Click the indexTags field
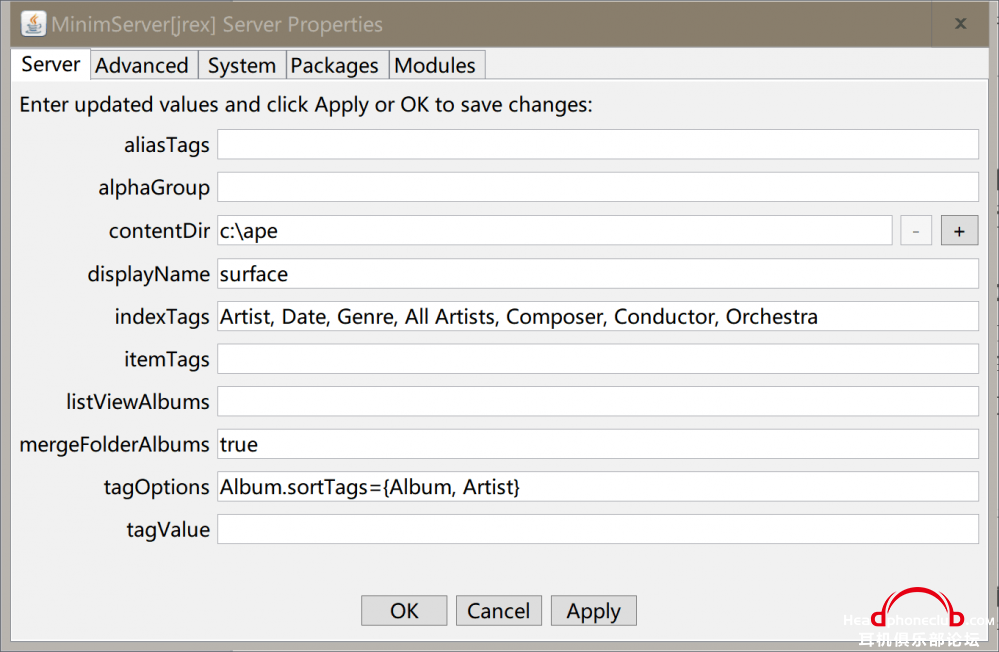Screen dimensions: 999x652 [x=598, y=316]
